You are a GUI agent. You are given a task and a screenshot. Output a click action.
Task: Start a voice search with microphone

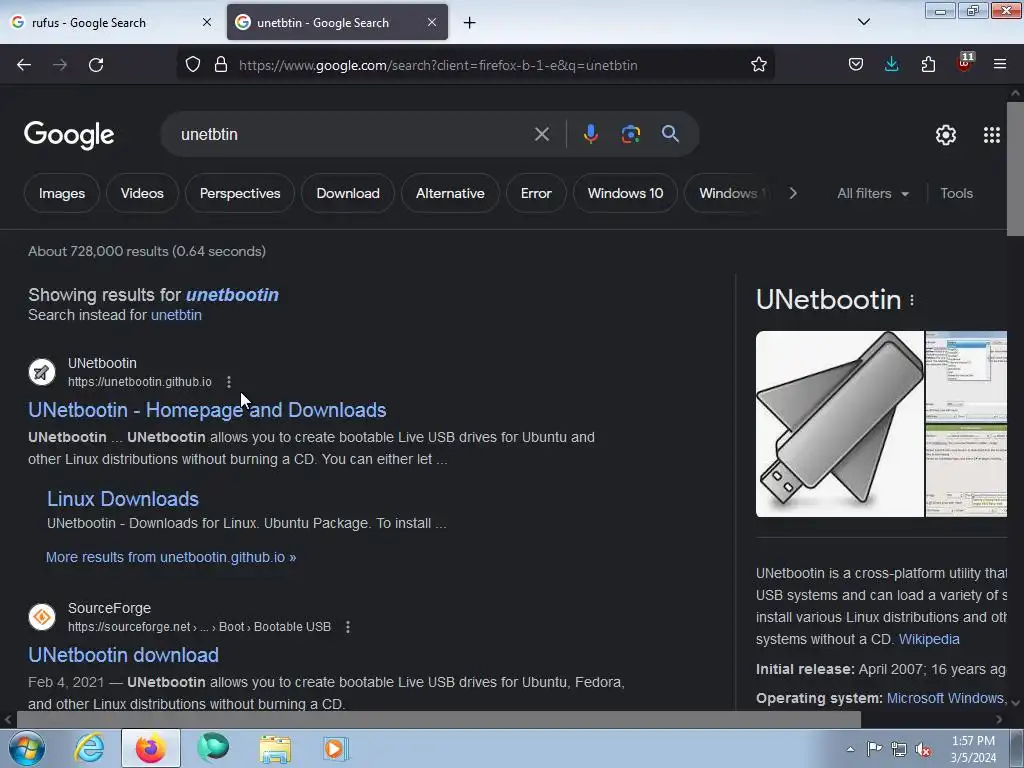[x=590, y=135]
